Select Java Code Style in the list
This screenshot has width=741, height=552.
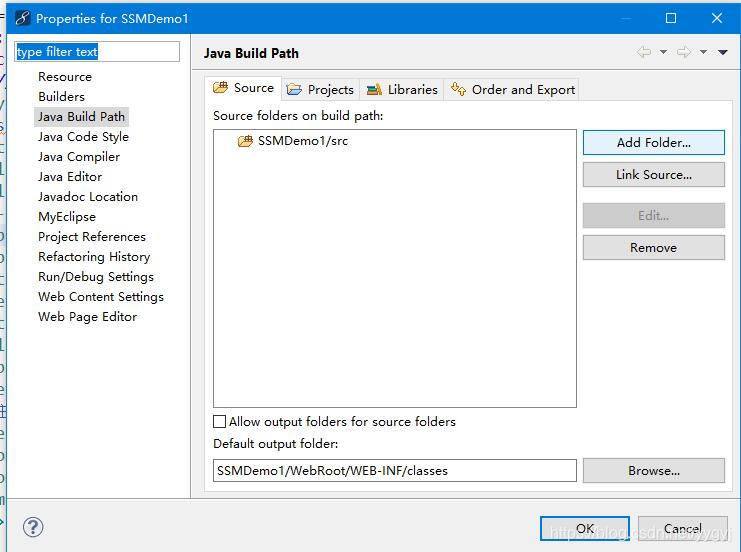(83, 137)
